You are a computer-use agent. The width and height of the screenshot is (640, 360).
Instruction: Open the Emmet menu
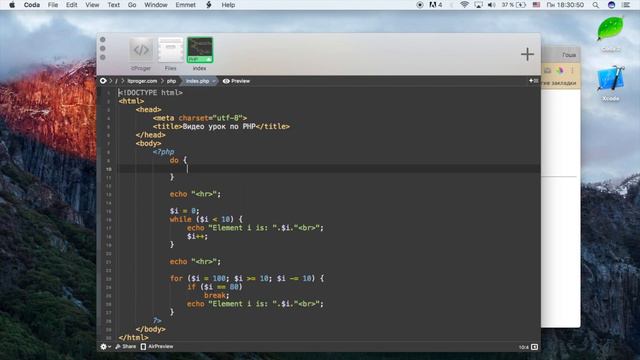coord(186,5)
